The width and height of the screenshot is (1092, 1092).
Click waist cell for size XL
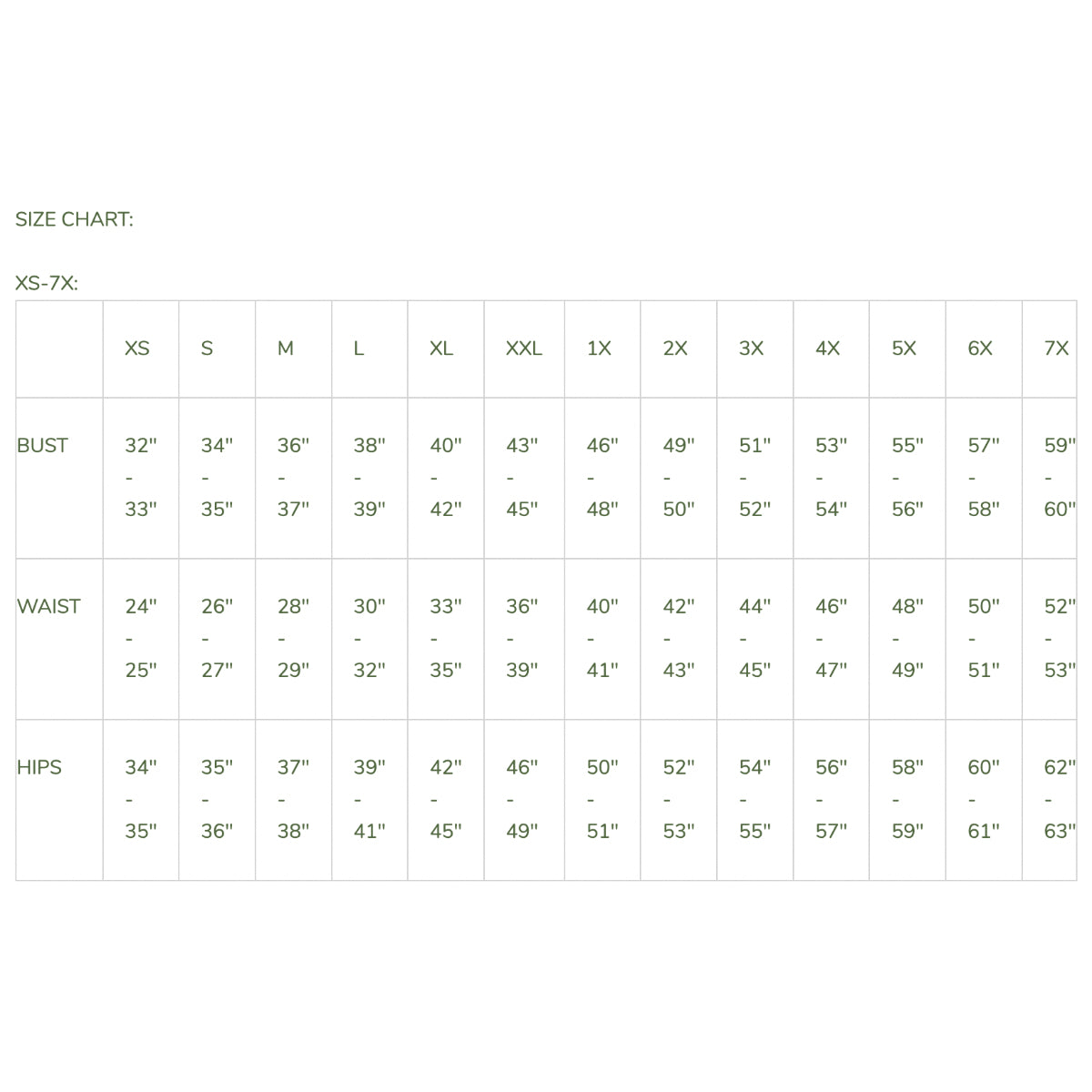pos(446,638)
